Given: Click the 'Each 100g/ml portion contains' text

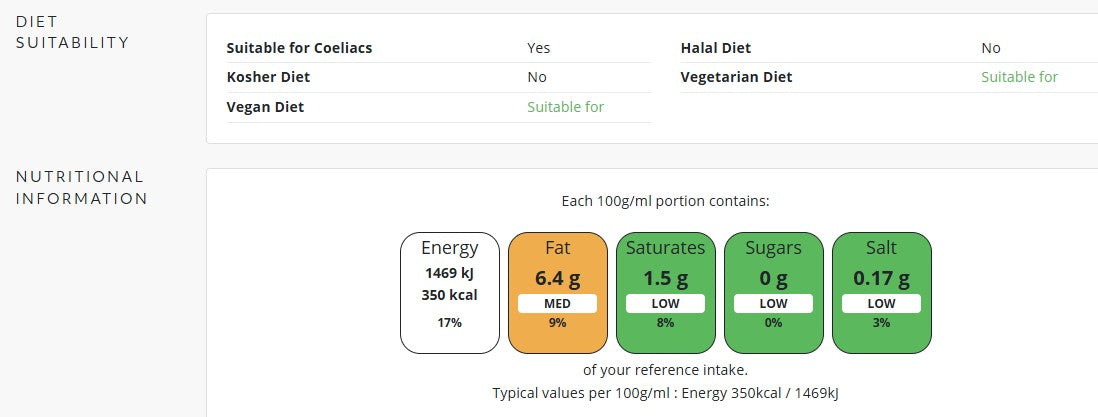Looking at the screenshot, I should (665, 201).
